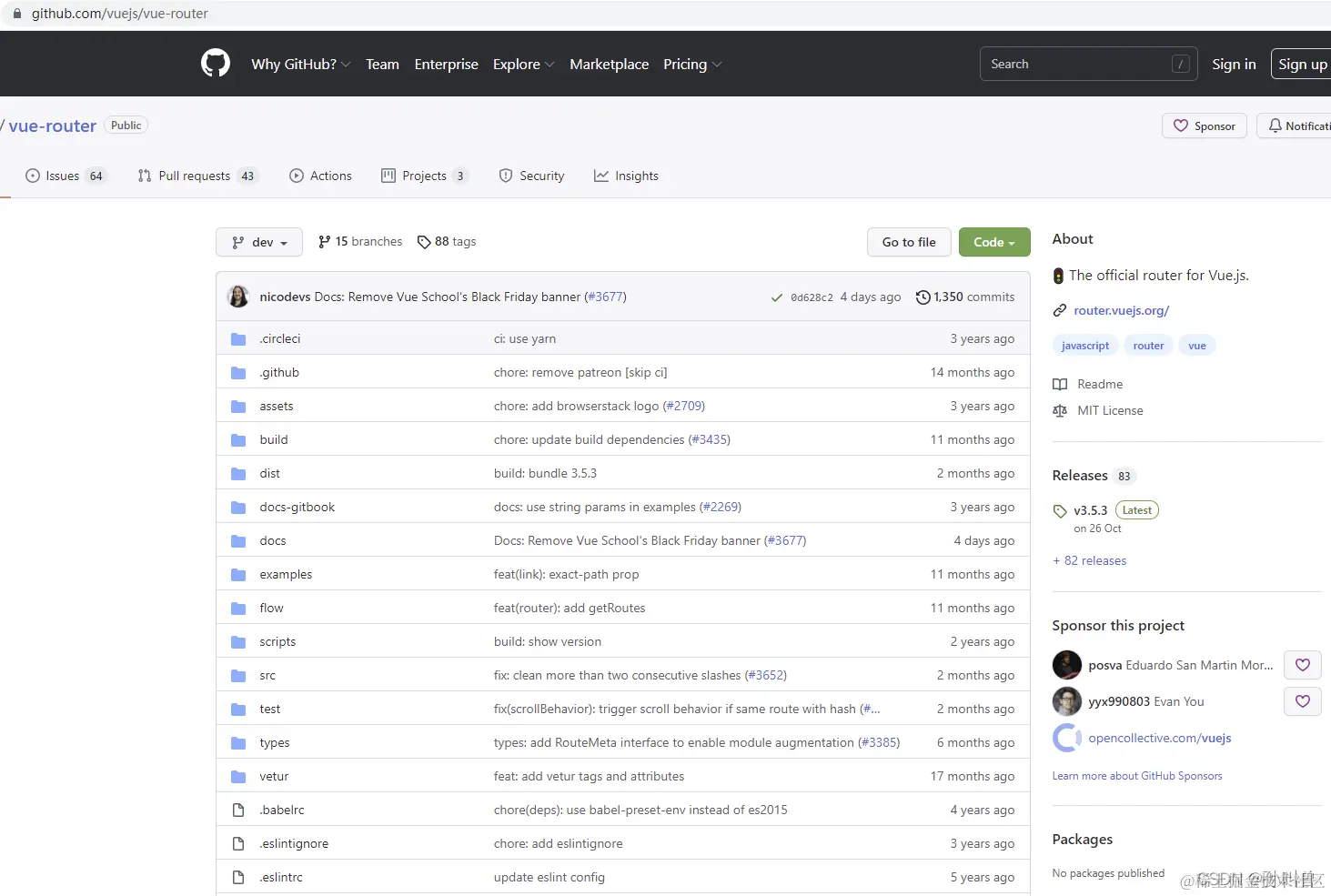1331x896 pixels.
Task: Click the examples folder icon
Action: point(238,574)
